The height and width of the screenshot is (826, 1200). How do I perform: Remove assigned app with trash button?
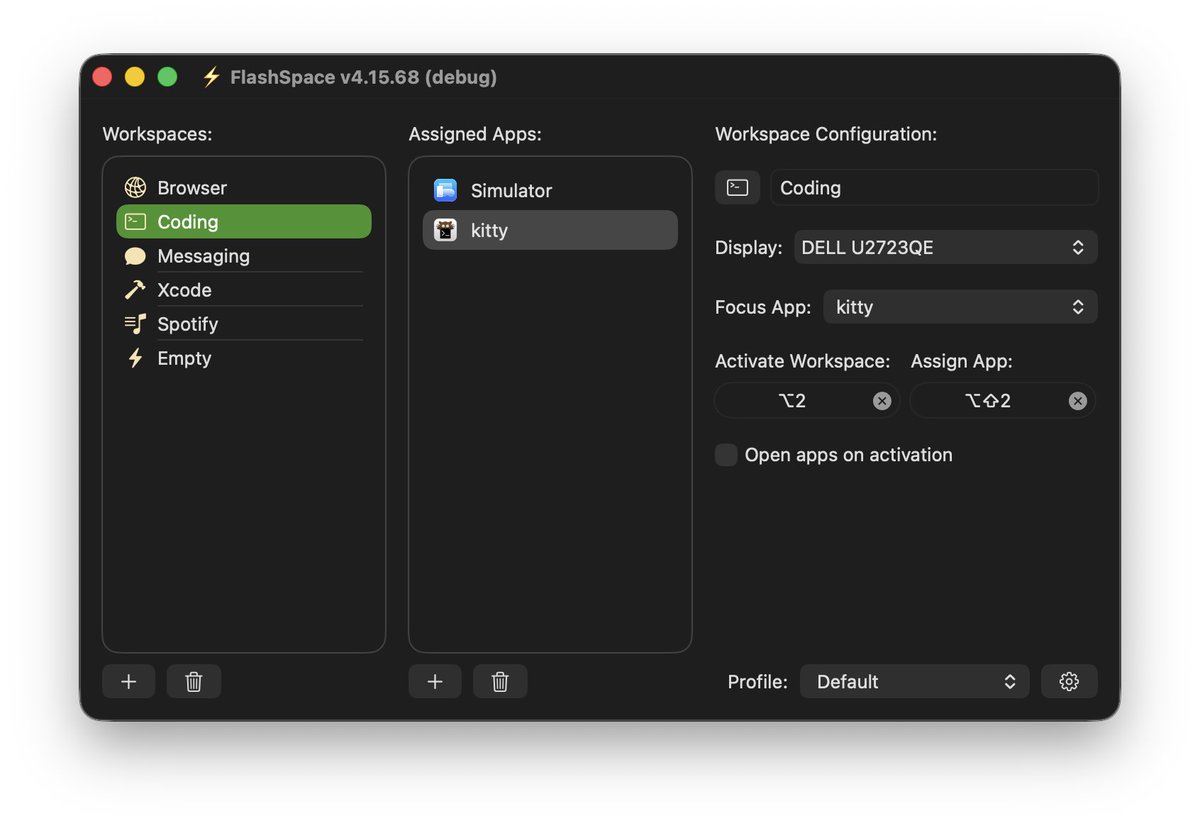(500, 681)
